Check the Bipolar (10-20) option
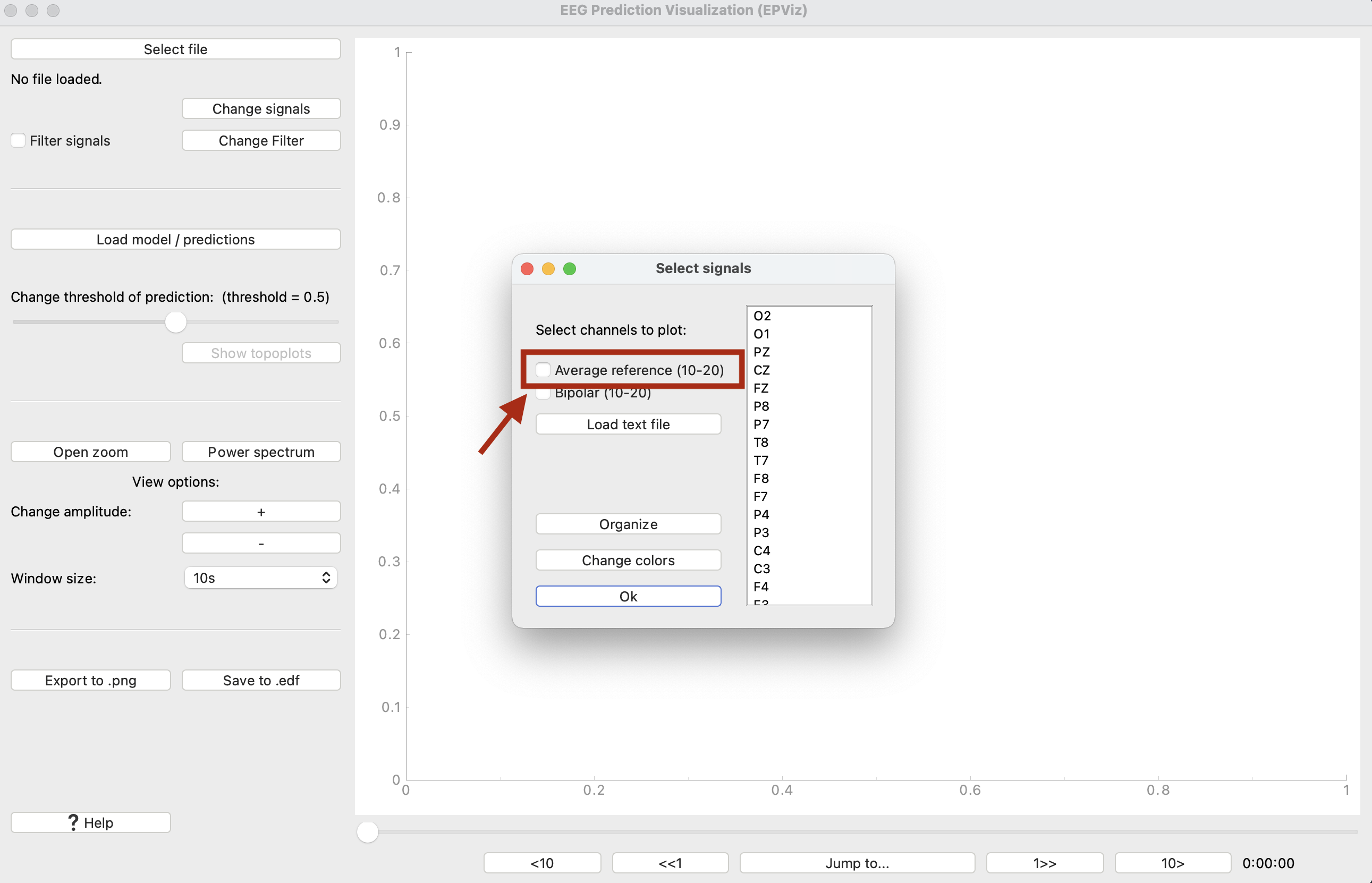1372x883 pixels. [543, 394]
